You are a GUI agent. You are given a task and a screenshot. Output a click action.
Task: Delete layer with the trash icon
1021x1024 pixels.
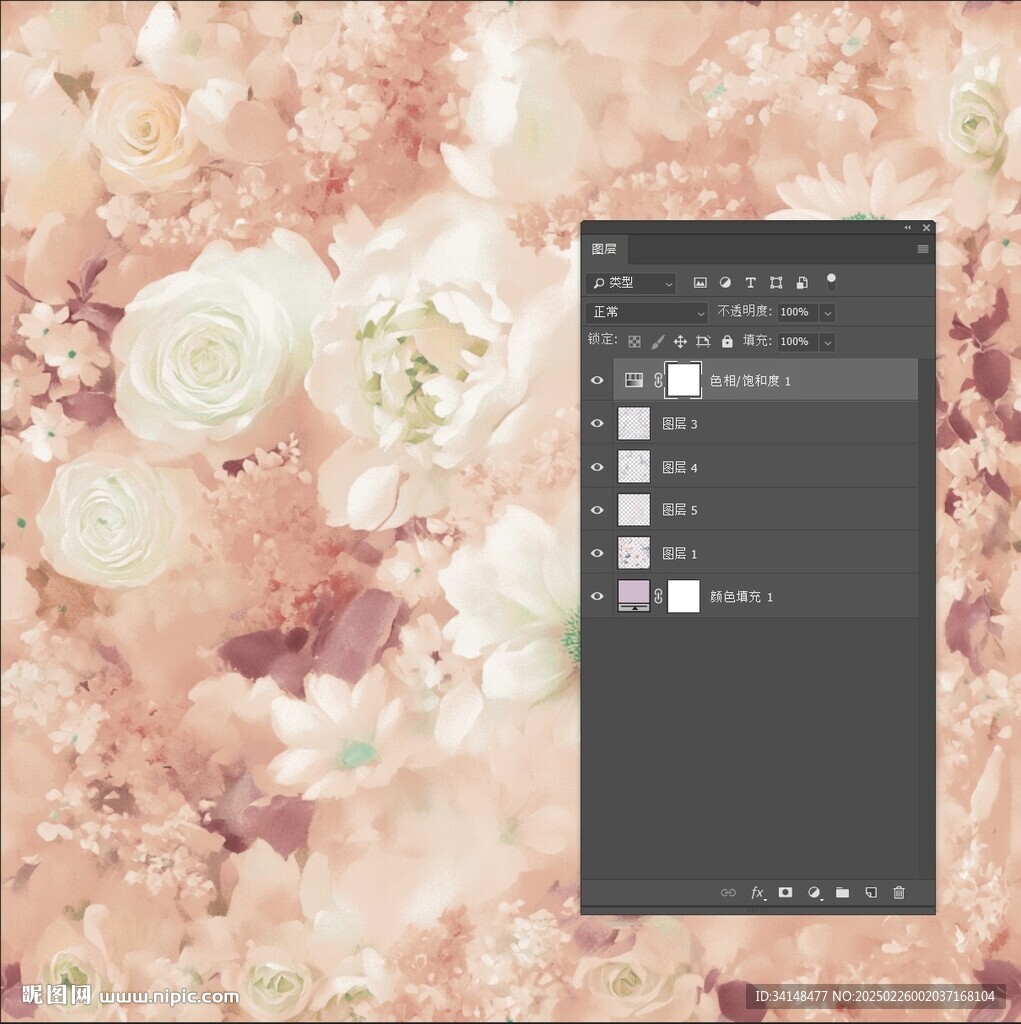[x=899, y=892]
